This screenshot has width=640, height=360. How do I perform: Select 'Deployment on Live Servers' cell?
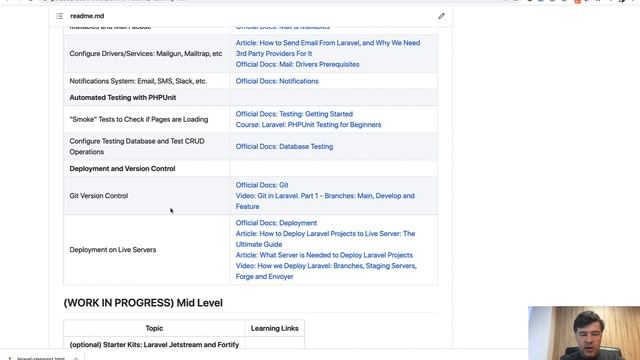[x=147, y=250]
